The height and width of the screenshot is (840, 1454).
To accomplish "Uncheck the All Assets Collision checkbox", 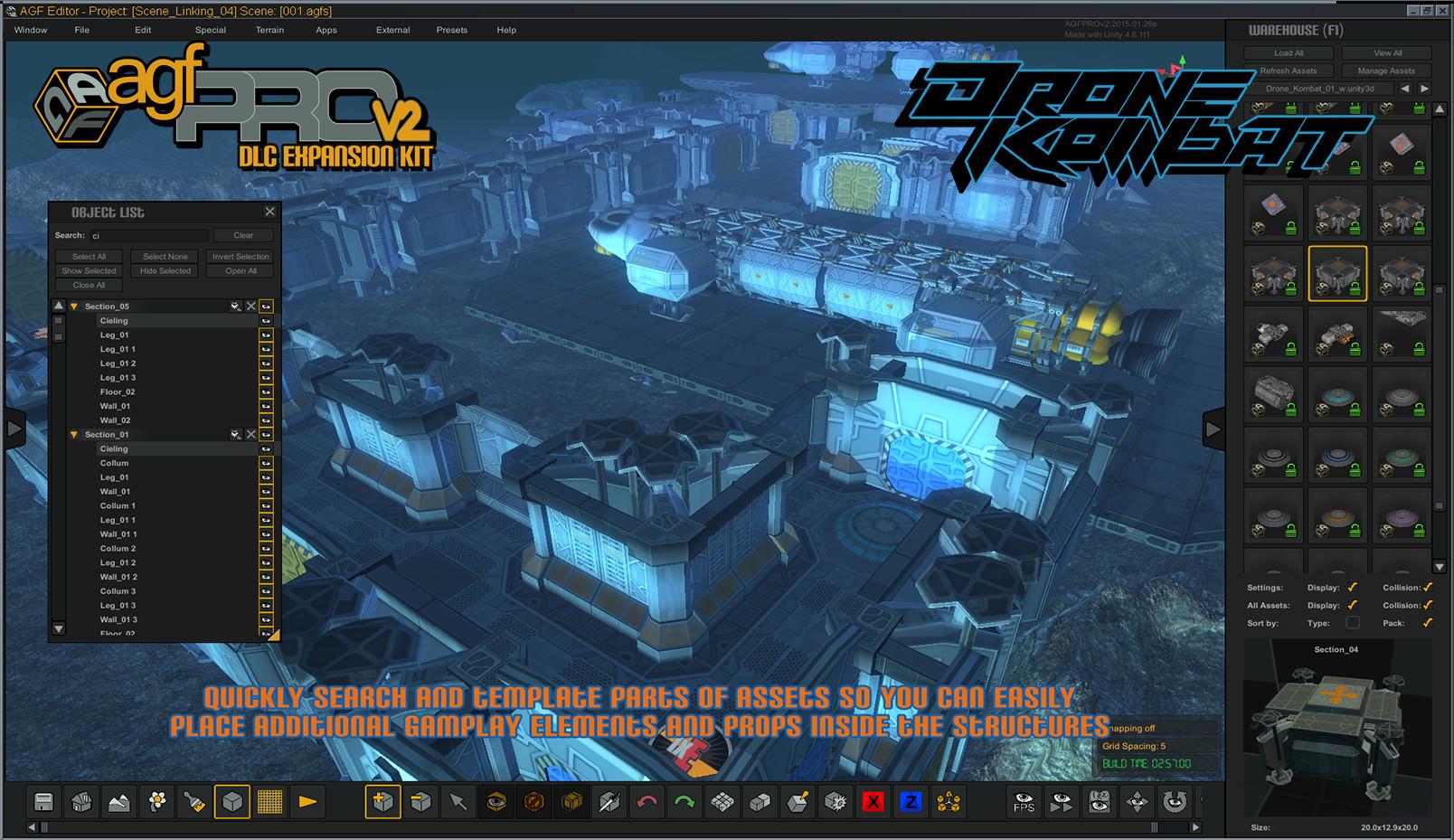I will click(1427, 605).
